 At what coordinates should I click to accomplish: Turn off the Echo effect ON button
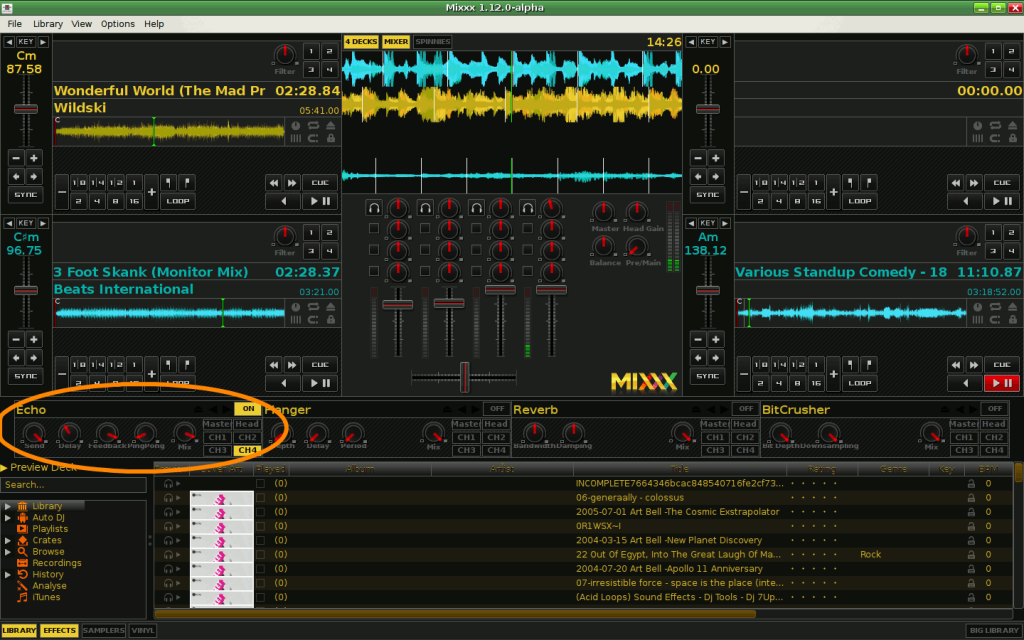pos(246,409)
